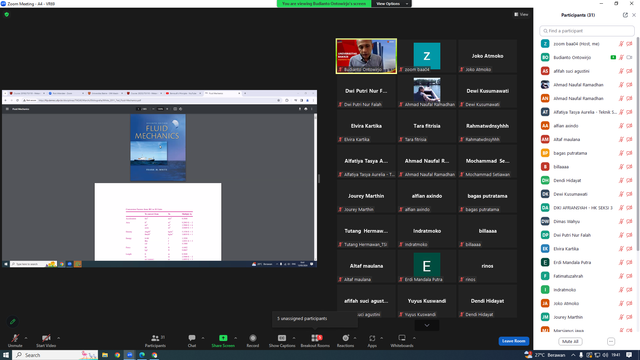Click the notification center icon in tray

(x=629, y=355)
